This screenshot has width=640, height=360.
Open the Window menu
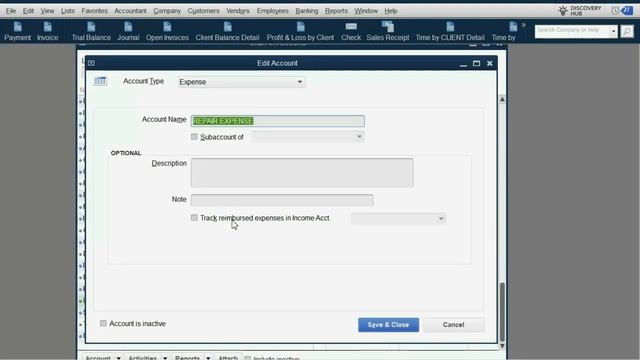[366, 11]
